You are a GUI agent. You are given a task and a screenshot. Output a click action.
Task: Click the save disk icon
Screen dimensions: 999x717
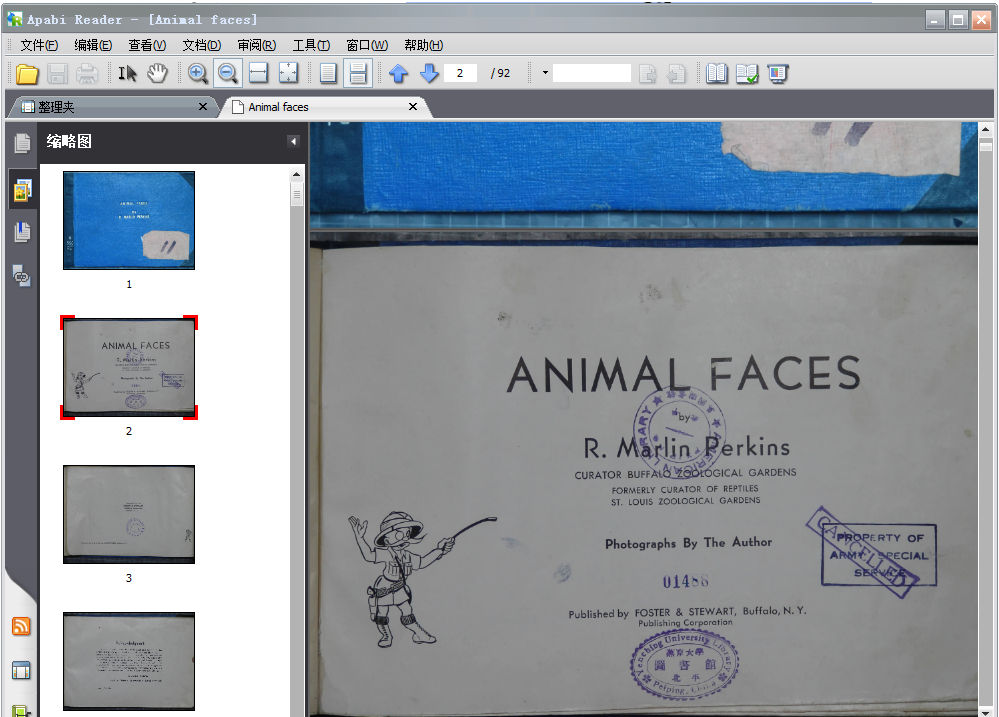point(57,74)
